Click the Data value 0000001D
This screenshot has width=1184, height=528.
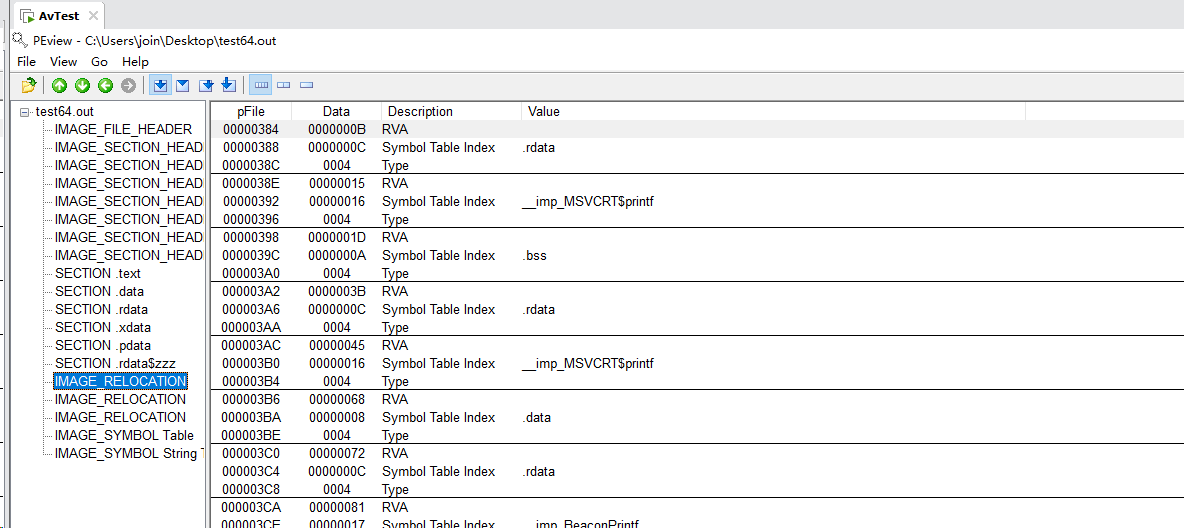pos(336,237)
